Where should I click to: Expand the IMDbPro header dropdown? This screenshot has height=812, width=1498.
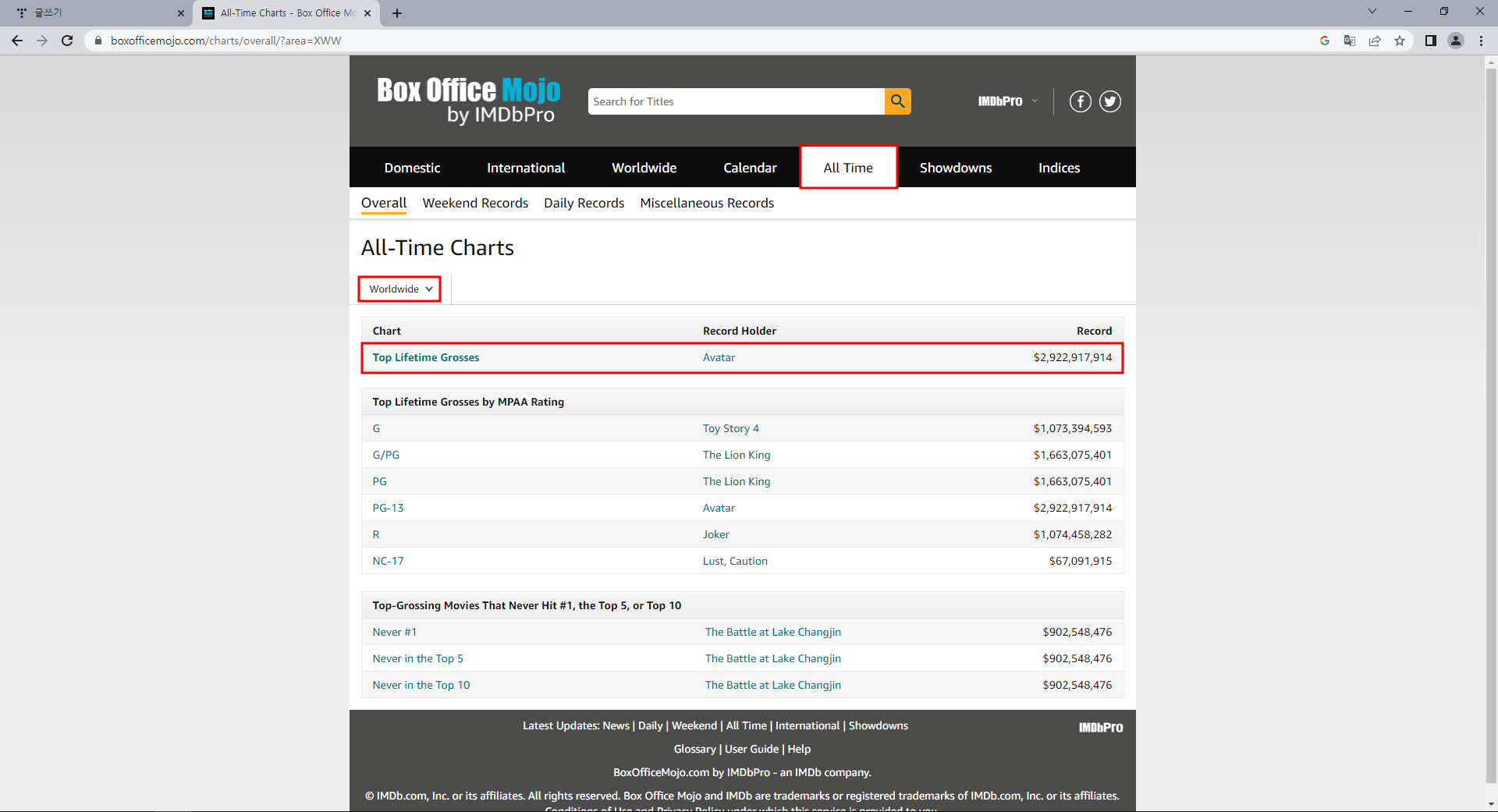tap(1008, 101)
